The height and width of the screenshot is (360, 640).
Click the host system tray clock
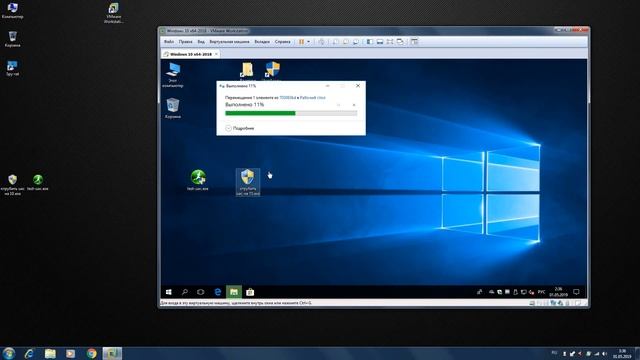pos(622,353)
